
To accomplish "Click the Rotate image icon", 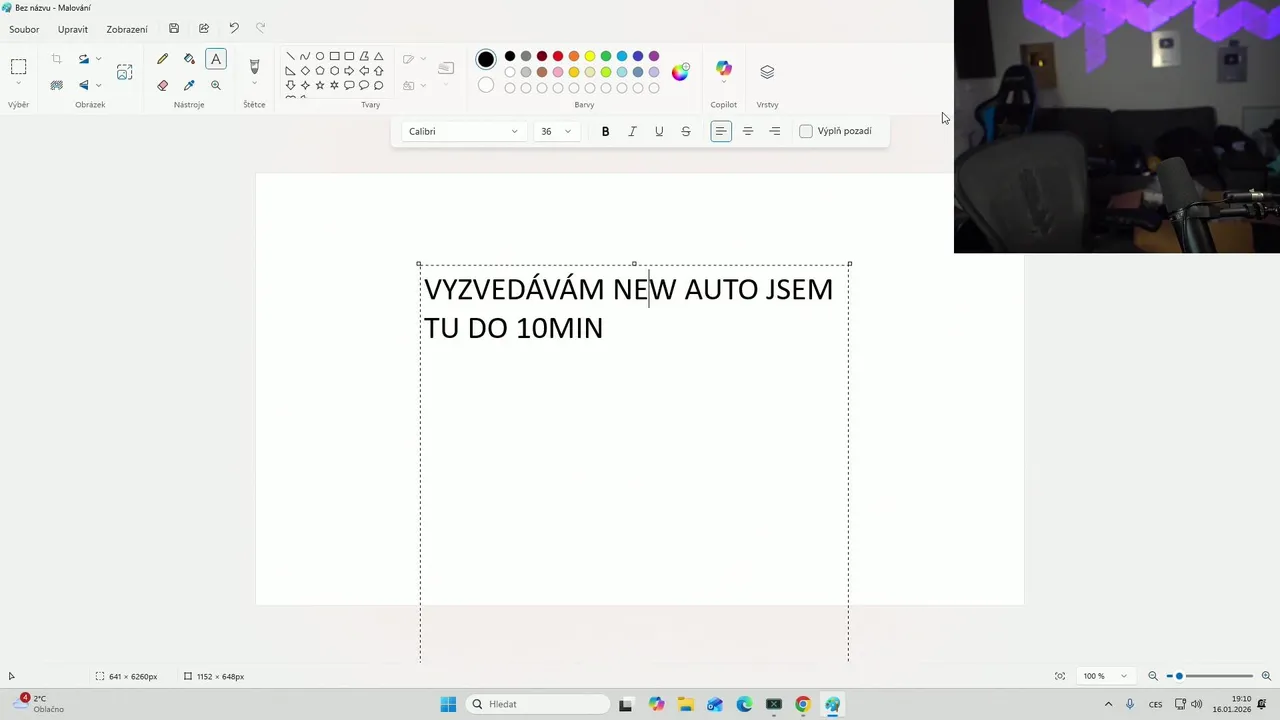I will (84, 59).
